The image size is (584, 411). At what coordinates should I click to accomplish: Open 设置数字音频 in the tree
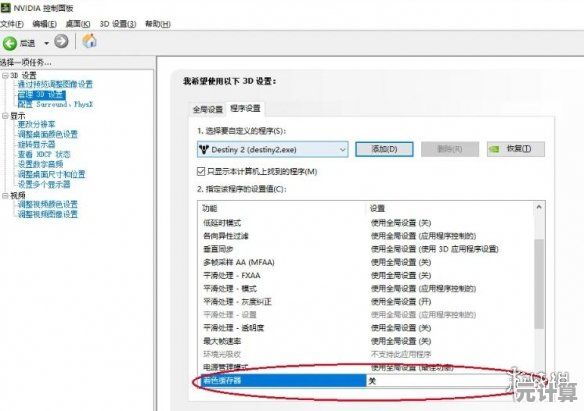tap(40, 164)
